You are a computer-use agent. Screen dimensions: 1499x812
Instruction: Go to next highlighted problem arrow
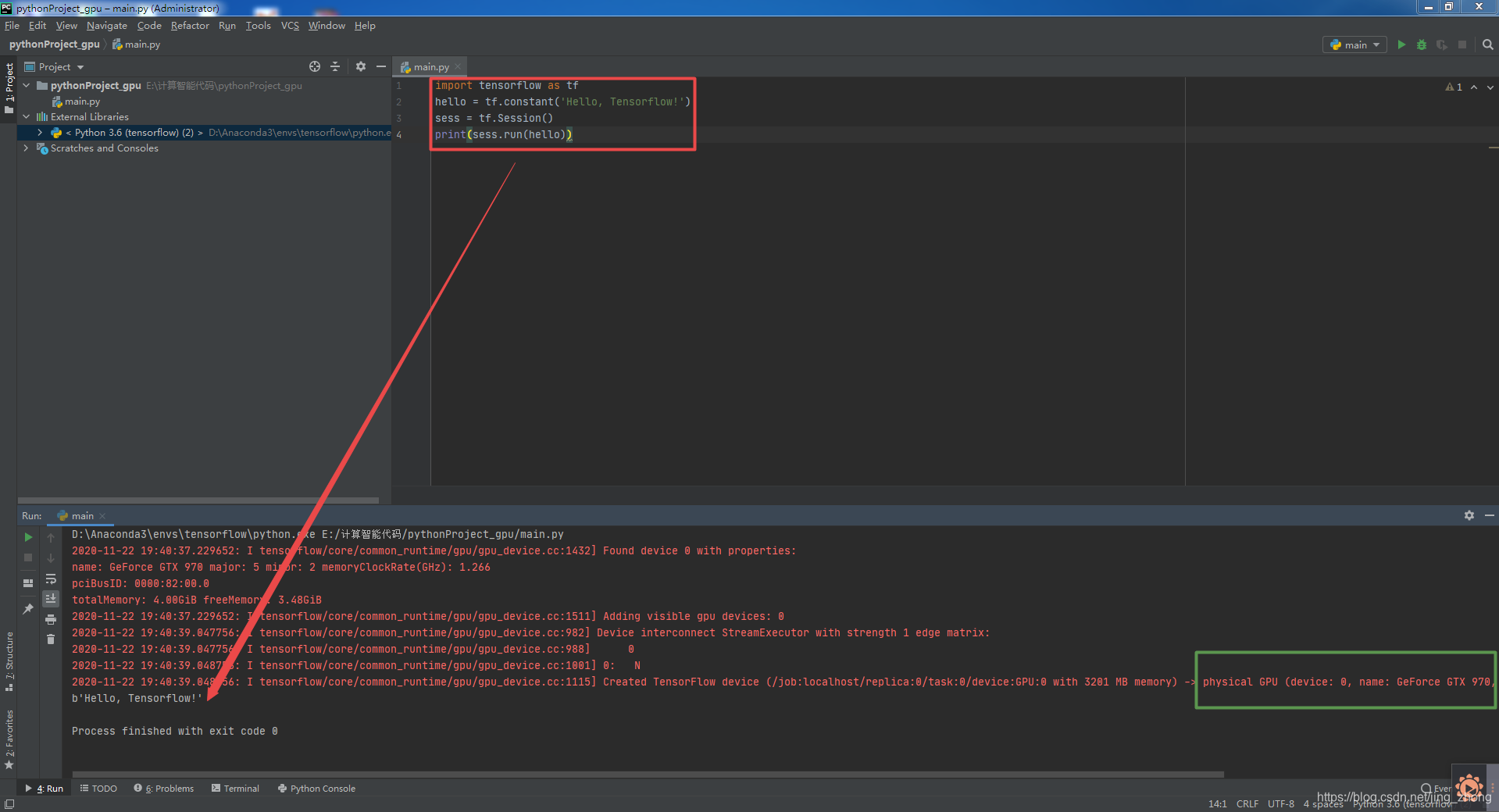click(x=1490, y=87)
